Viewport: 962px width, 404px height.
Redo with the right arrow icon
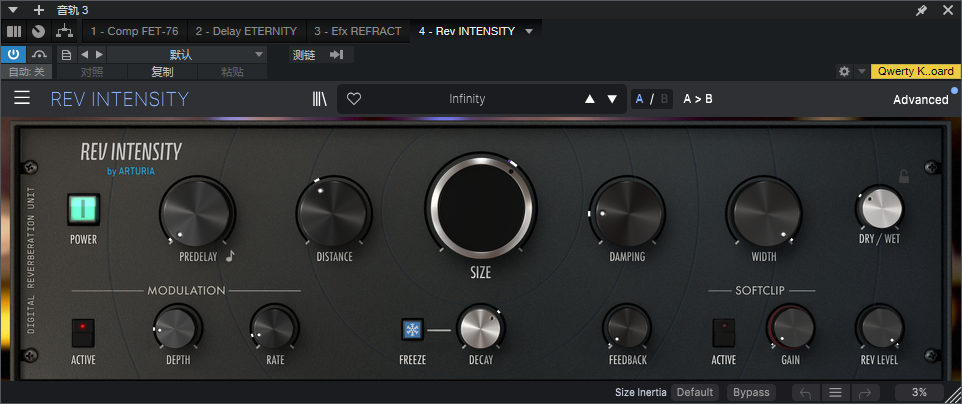864,392
